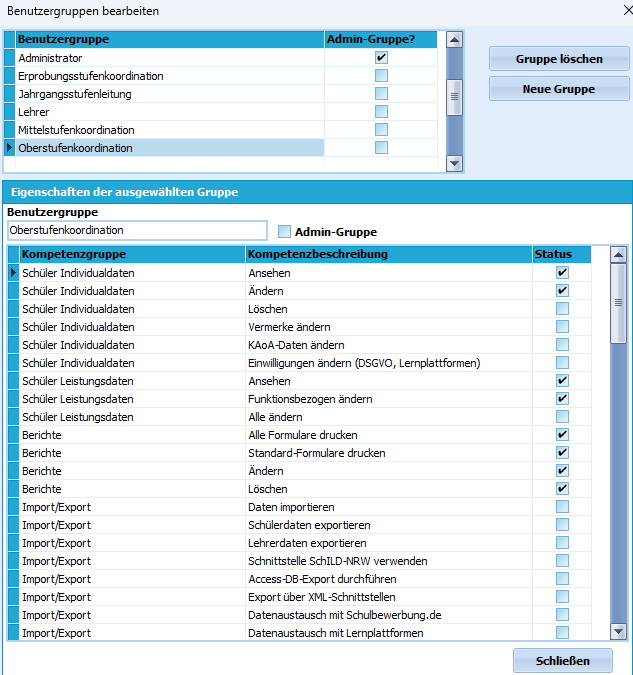Image resolution: width=633 pixels, height=675 pixels.
Task: Close the Benutzergruppen bearbeiten dialog via X
Action: click(x=628, y=10)
